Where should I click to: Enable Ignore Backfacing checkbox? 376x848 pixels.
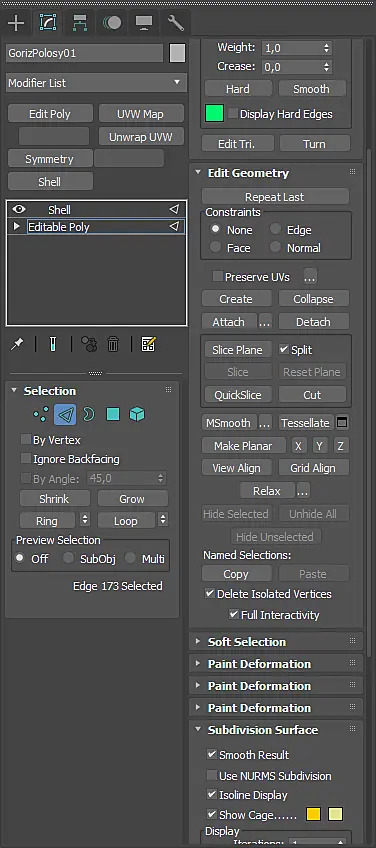[25, 459]
